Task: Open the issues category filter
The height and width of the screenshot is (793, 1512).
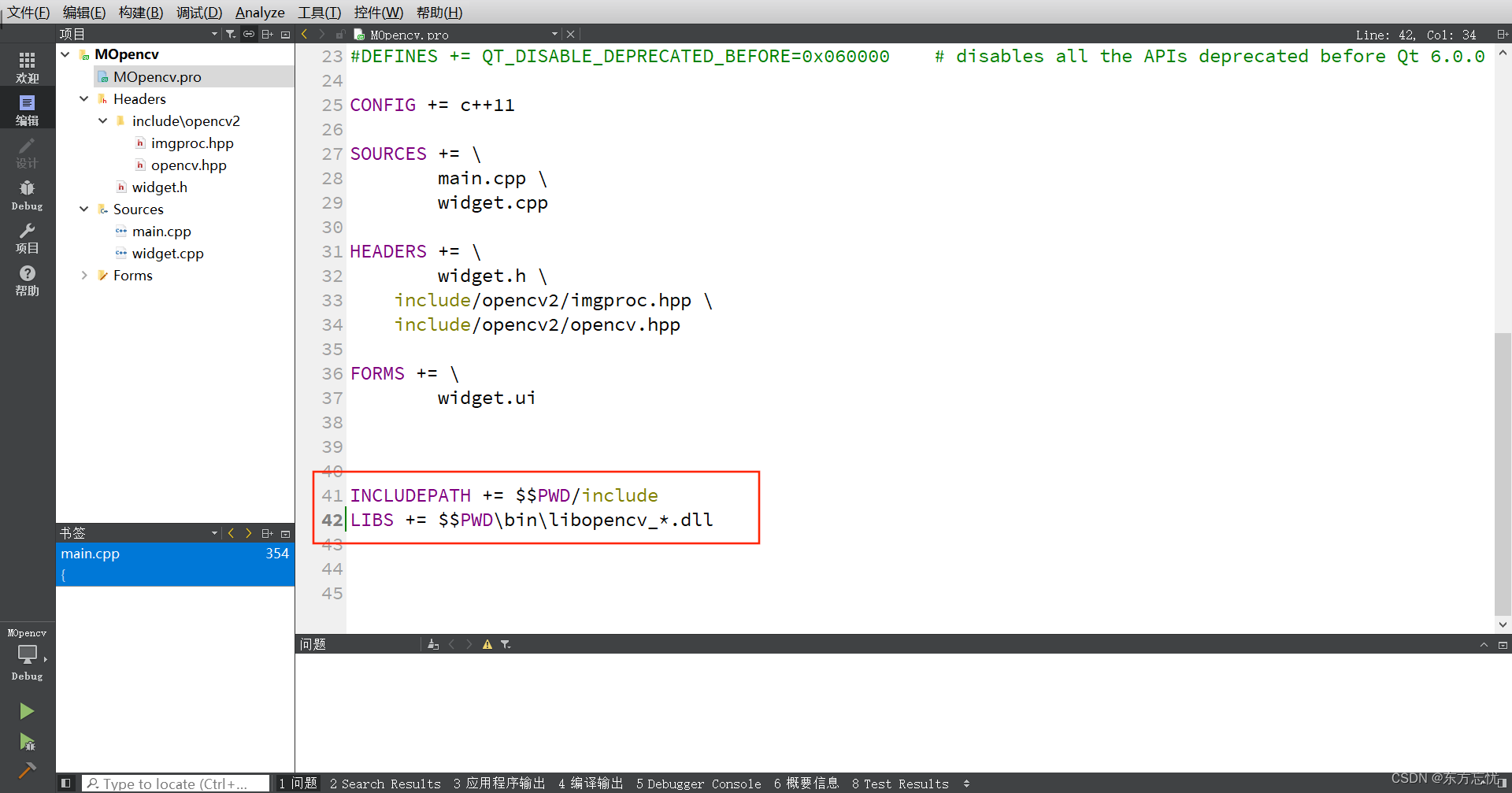Action: pos(506,644)
